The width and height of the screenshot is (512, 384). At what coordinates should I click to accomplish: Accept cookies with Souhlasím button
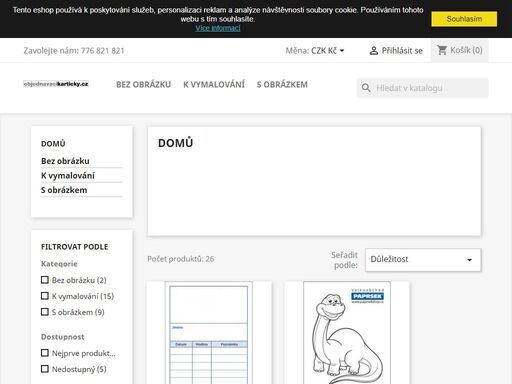[x=464, y=19]
